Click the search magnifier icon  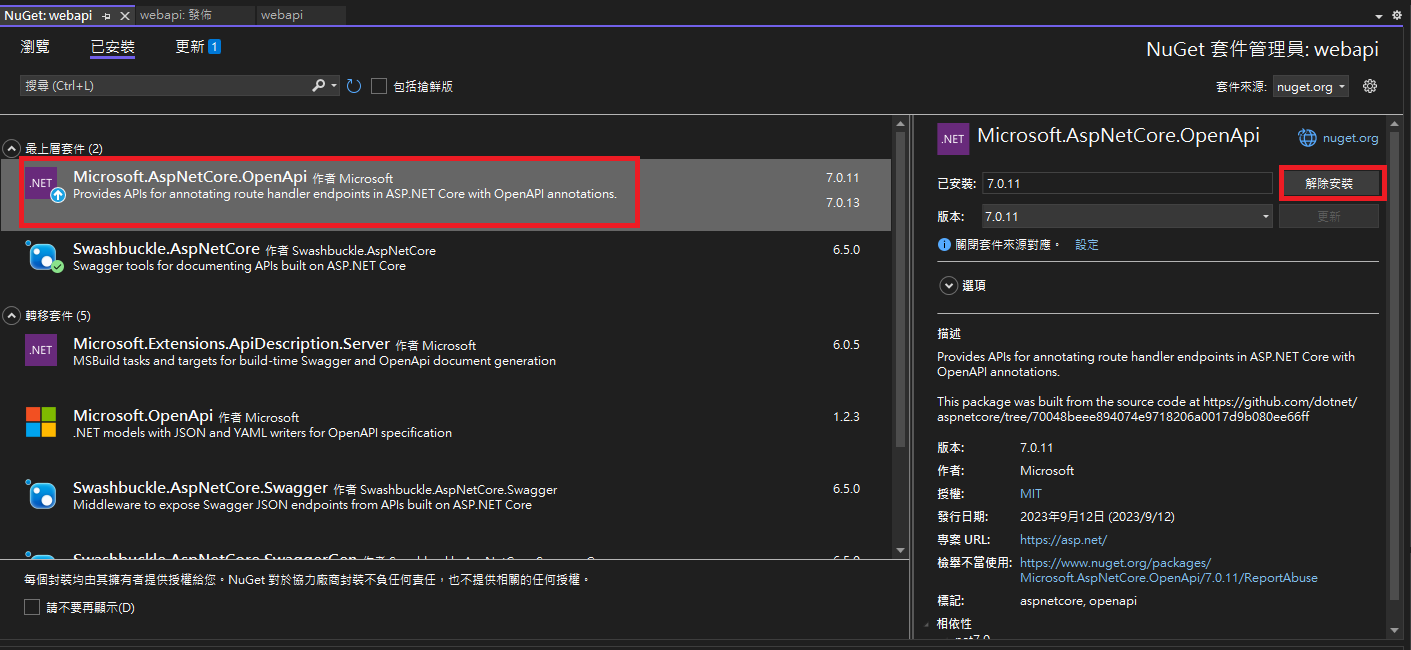[319, 86]
